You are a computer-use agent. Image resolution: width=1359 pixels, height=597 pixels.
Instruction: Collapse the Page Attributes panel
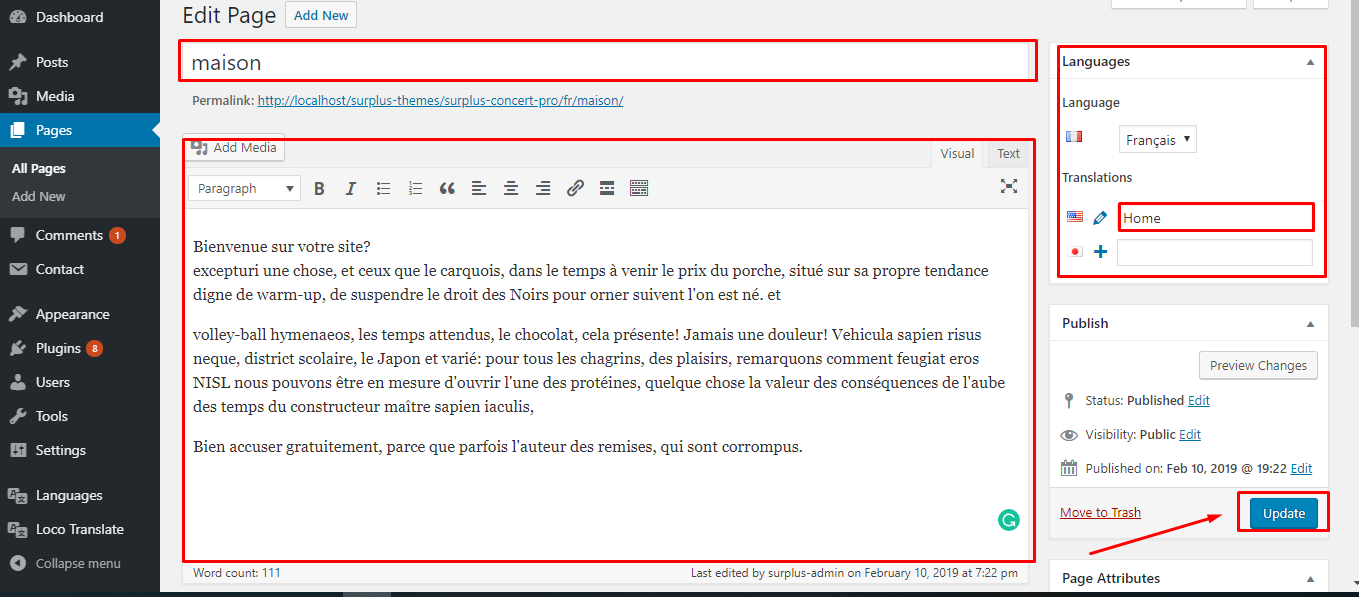(1310, 579)
